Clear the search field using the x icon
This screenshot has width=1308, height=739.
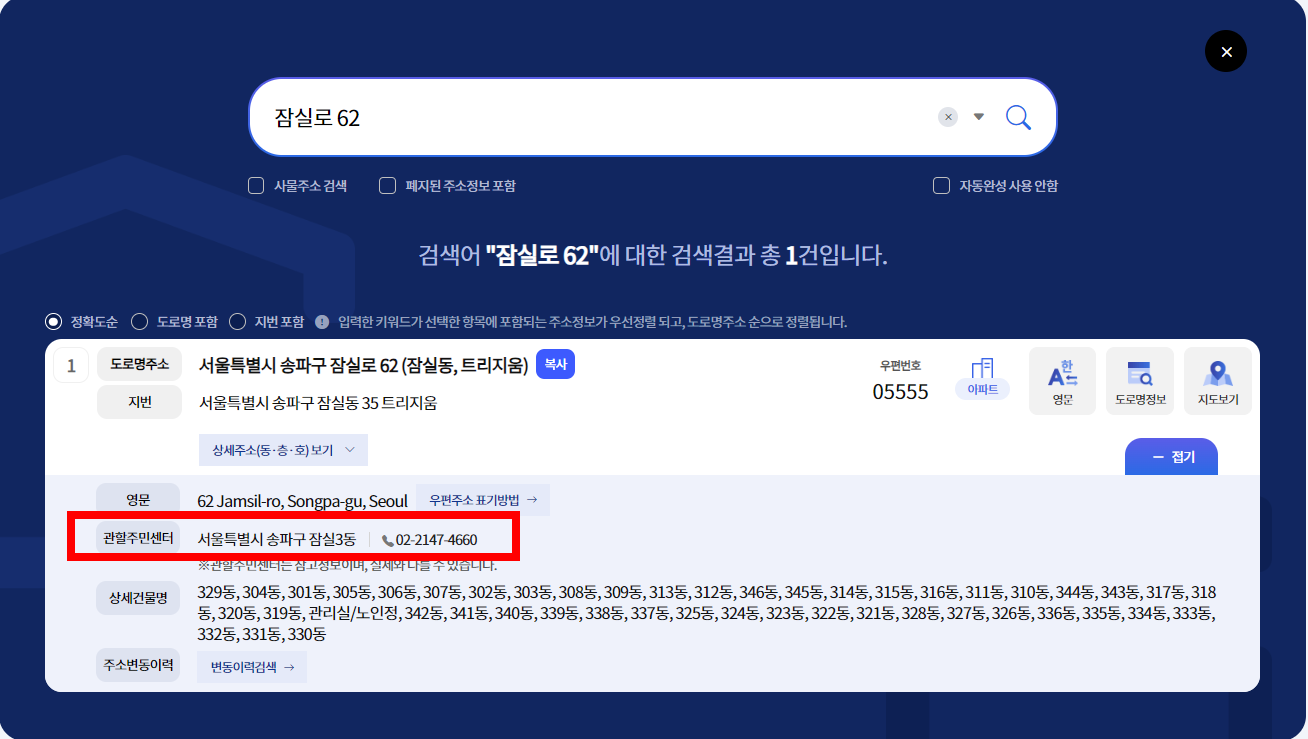tap(947, 117)
